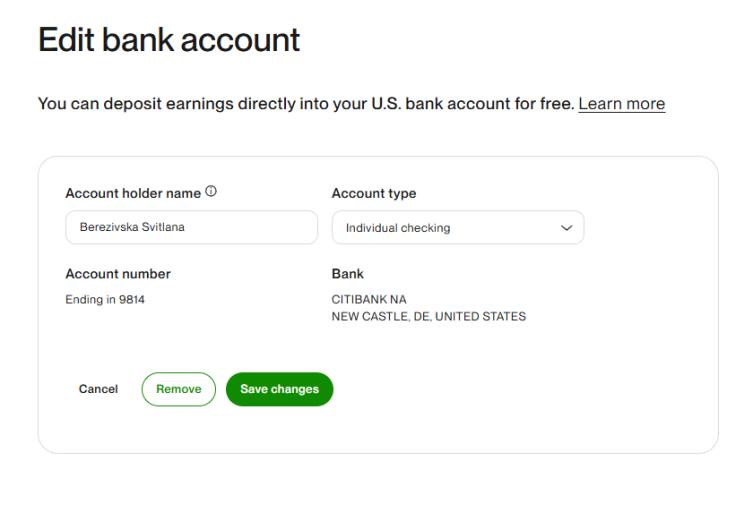Click the Berezivska Svitlana name text

point(132,227)
